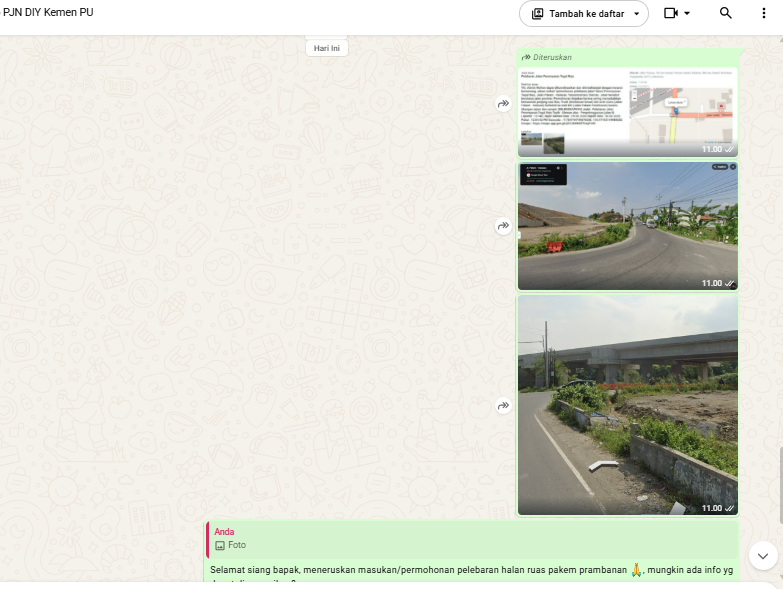Click the PJN DIY Kemen PU chat title

[x=48, y=12]
